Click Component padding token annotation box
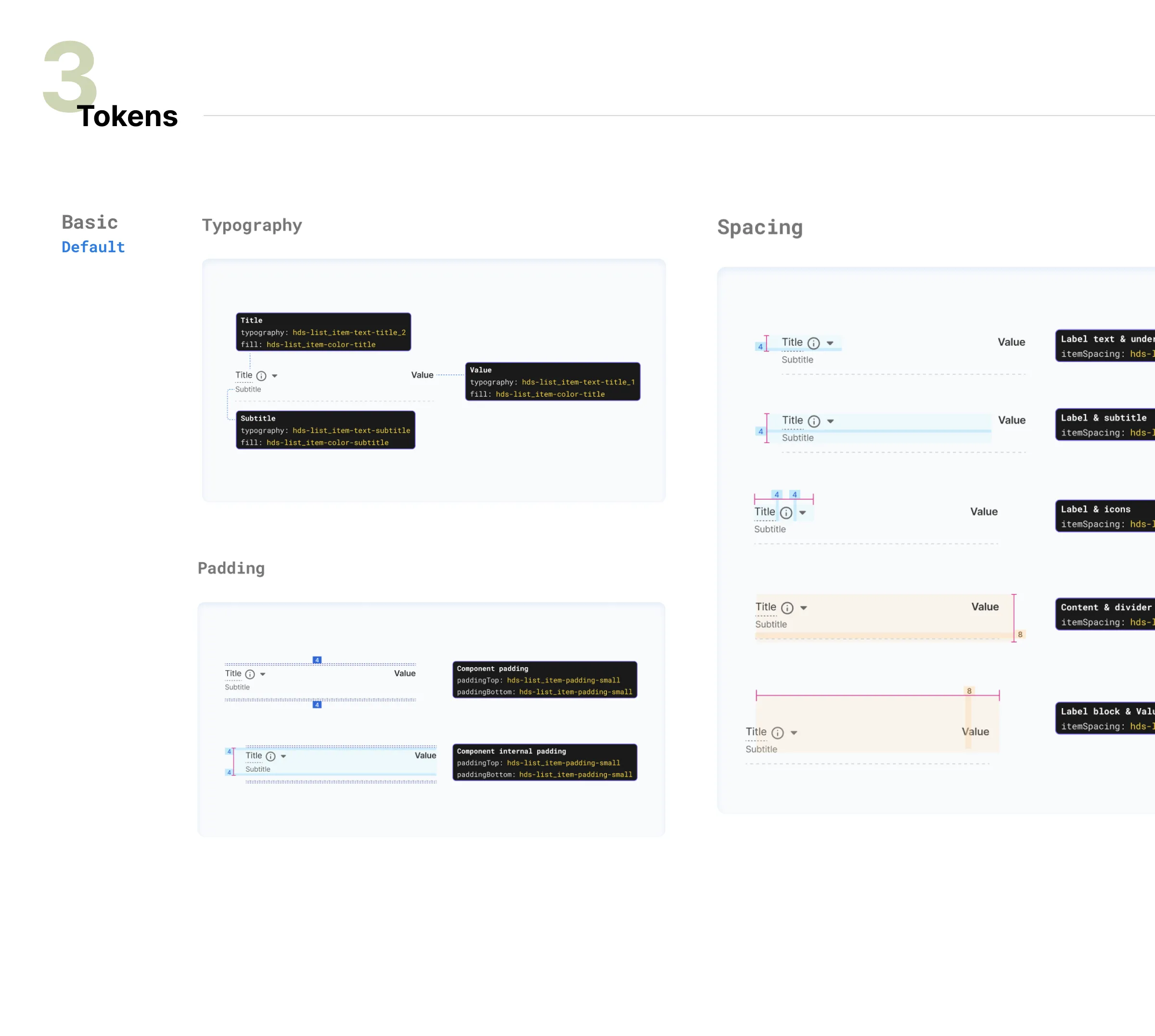 [x=544, y=680]
